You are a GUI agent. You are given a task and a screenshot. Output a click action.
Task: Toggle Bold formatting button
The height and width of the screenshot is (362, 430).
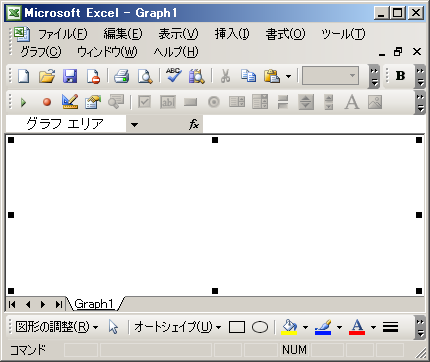(400, 76)
